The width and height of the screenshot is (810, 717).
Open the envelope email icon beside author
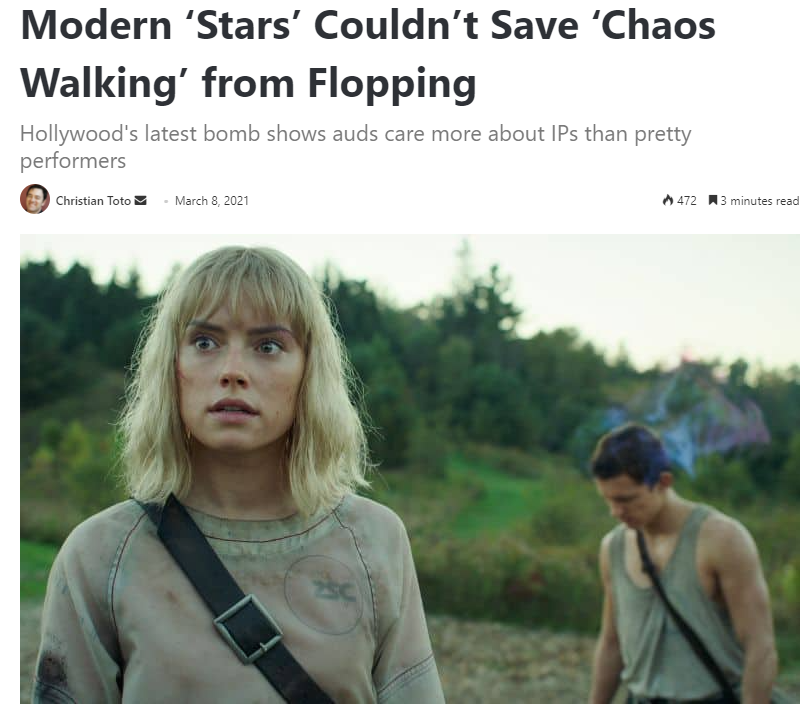click(141, 200)
